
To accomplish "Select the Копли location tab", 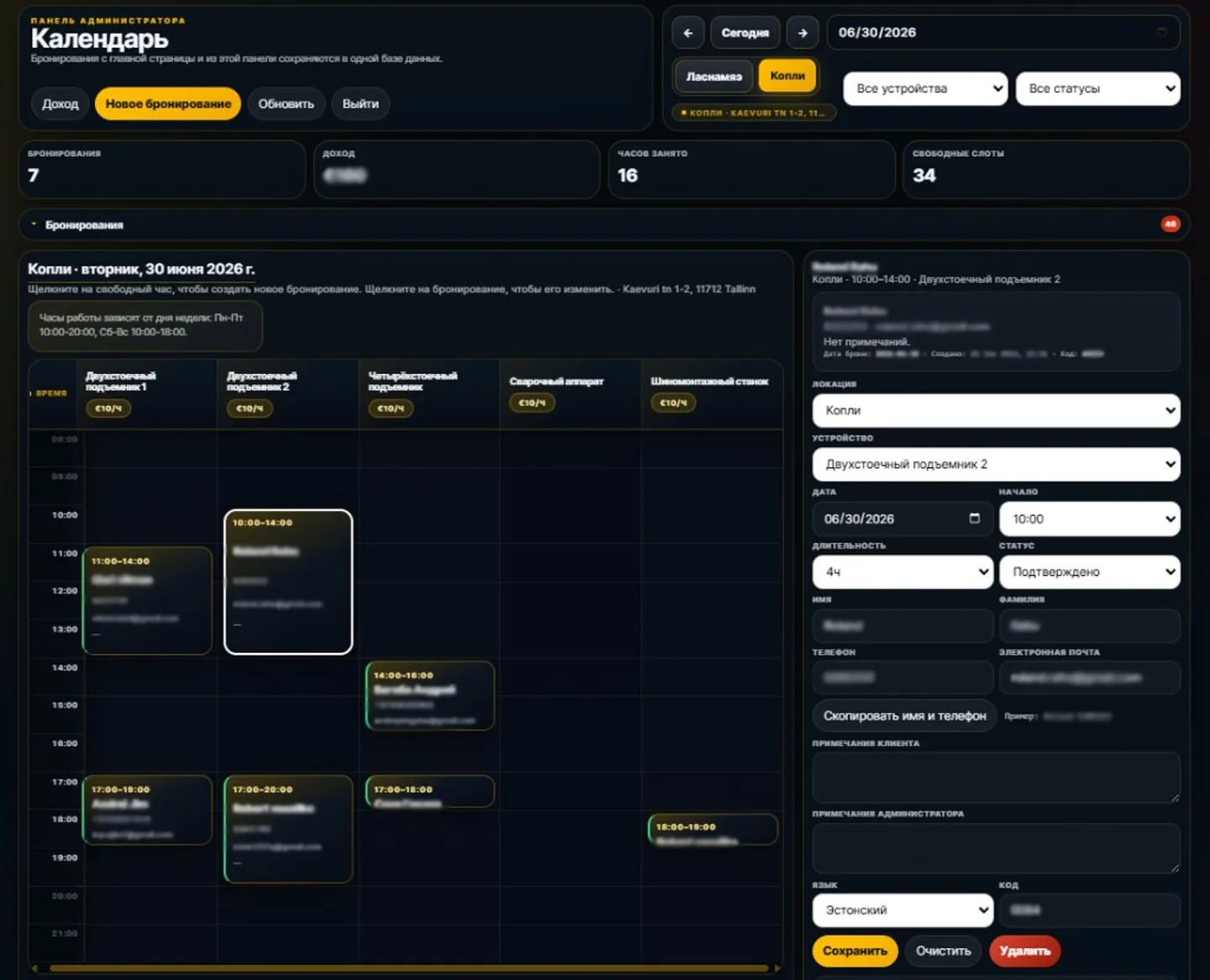I will (x=787, y=76).
